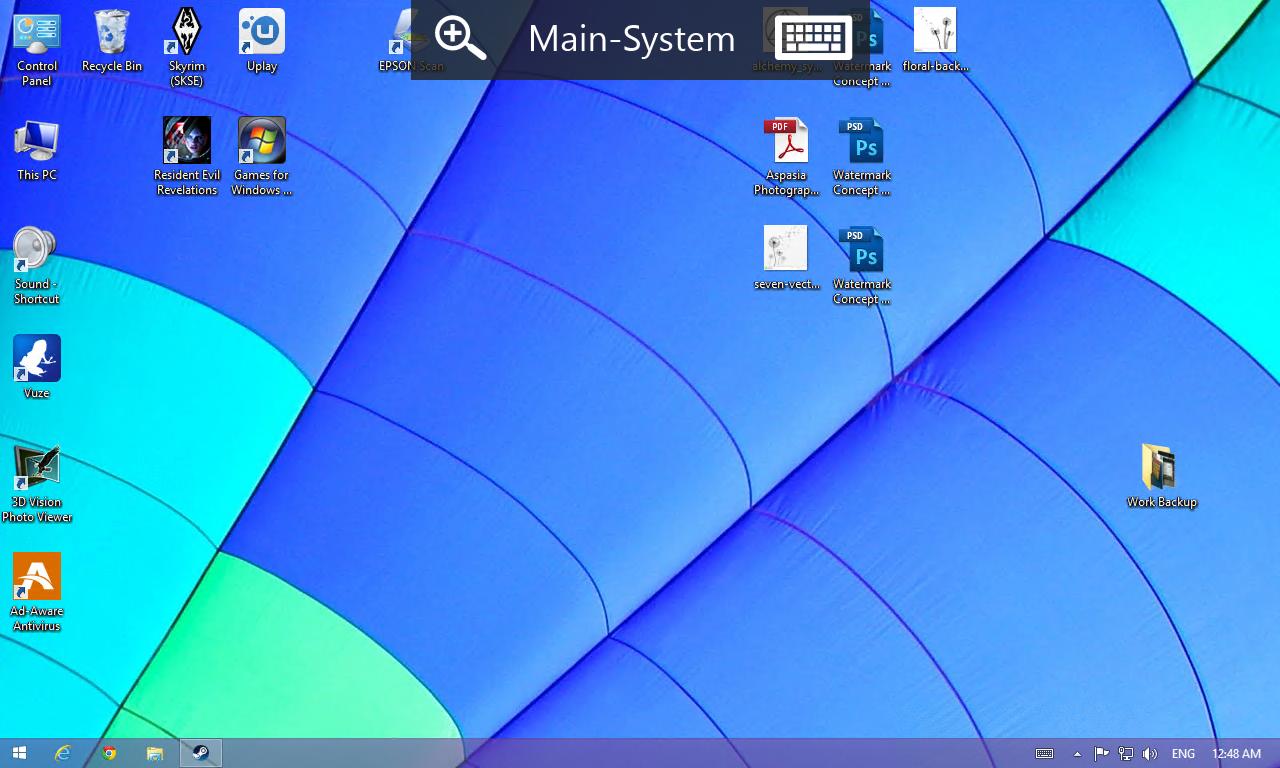The image size is (1280, 768).
Task: Open File Explorer from the taskbar
Action: (x=155, y=753)
